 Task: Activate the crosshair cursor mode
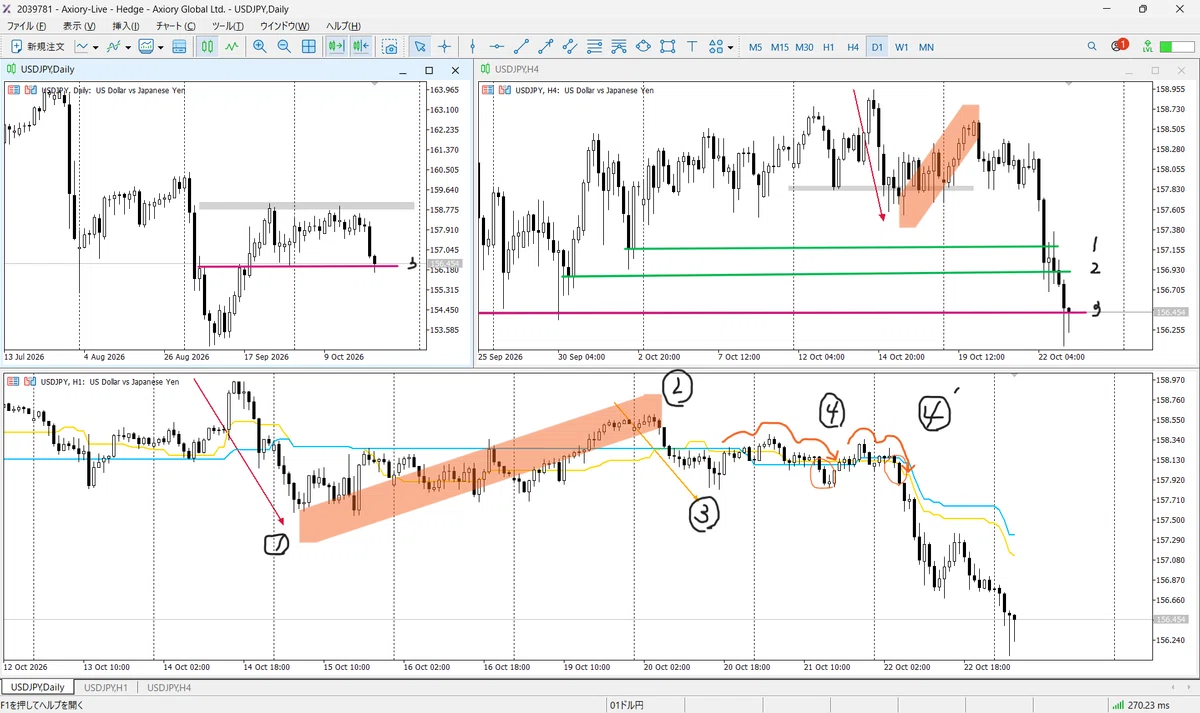[x=444, y=47]
